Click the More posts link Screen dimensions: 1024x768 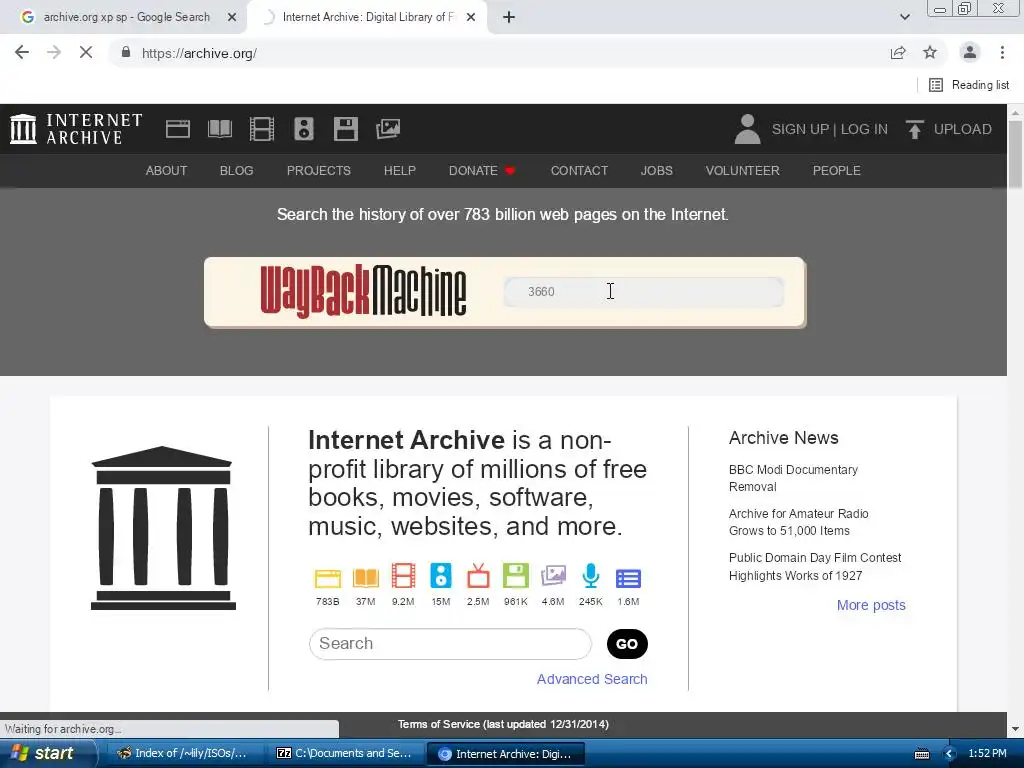pyautogui.click(x=871, y=605)
